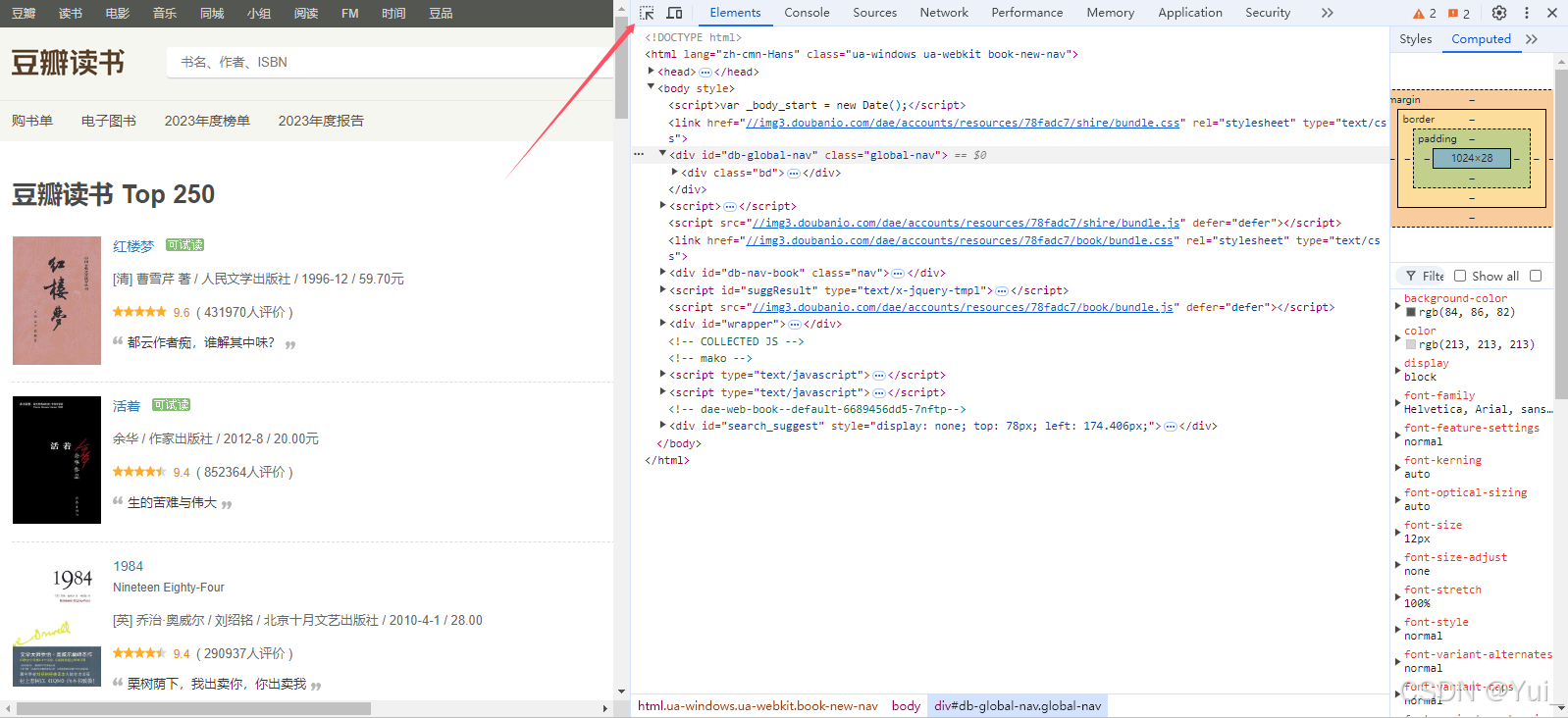Activate the inspect element picker icon
This screenshot has width=1568, height=718.
point(647,13)
